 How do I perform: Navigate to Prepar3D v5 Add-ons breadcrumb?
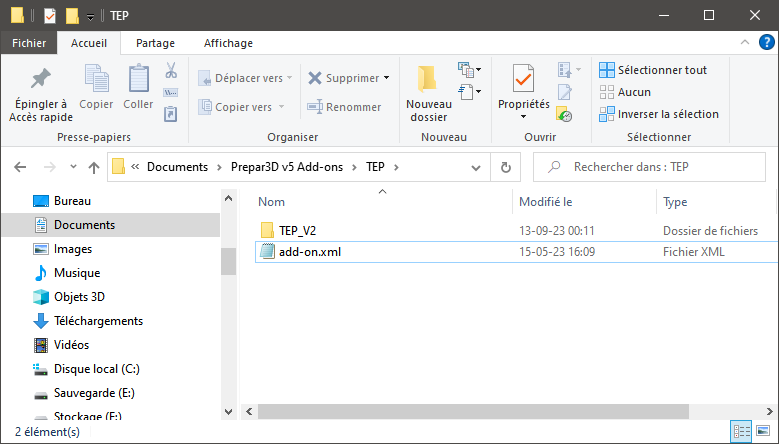(x=287, y=167)
